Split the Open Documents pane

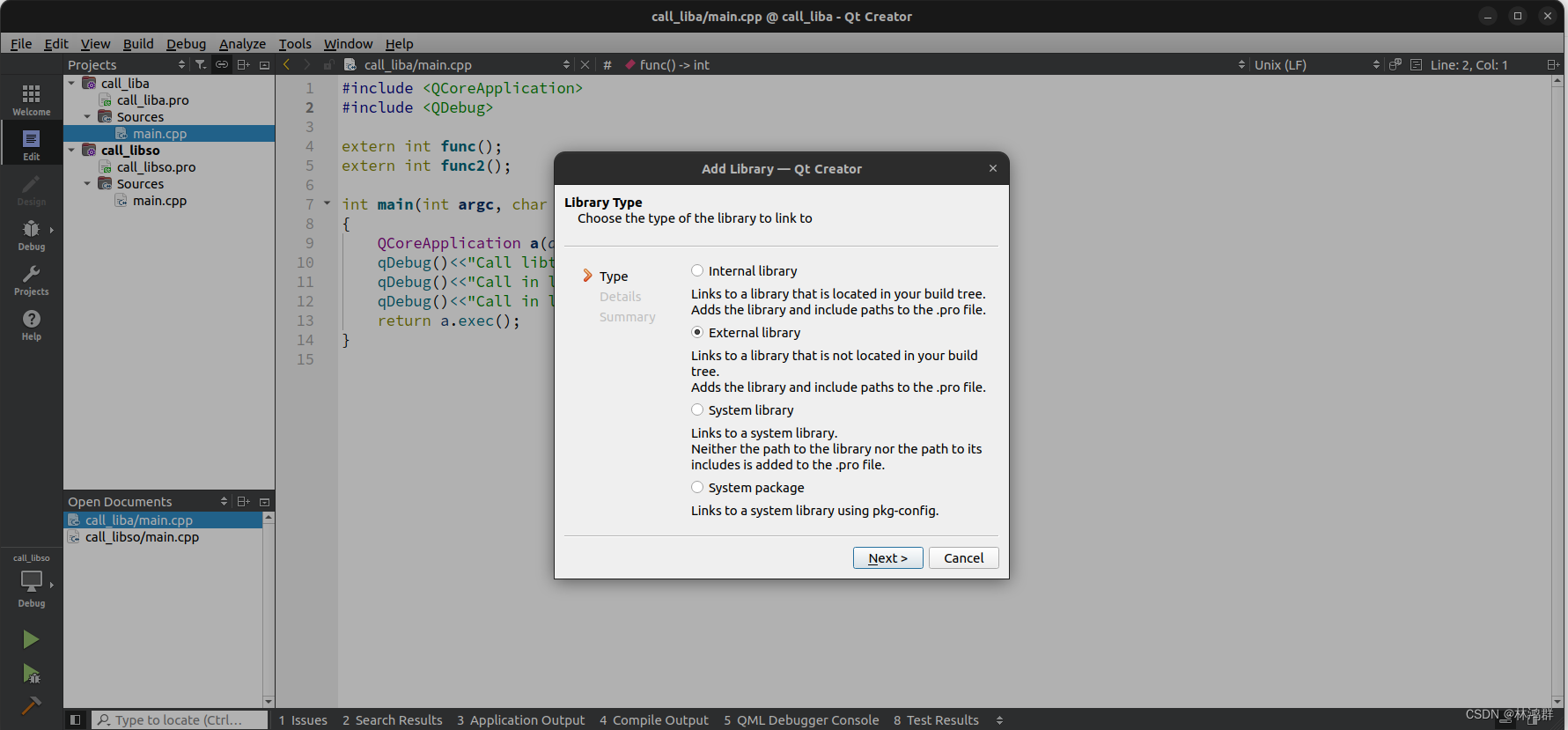(x=244, y=501)
